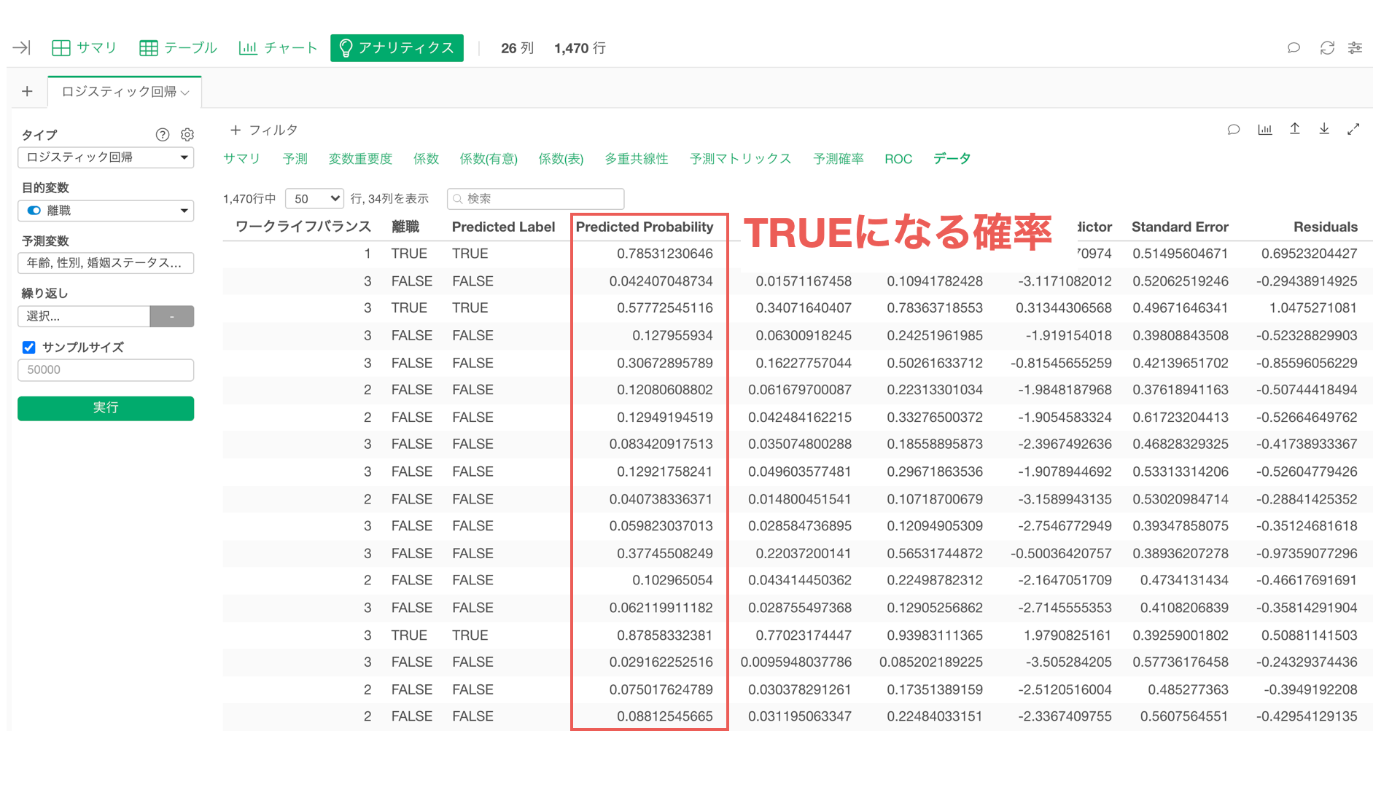
Task: Click the 離職 column header
Action: coord(405,227)
